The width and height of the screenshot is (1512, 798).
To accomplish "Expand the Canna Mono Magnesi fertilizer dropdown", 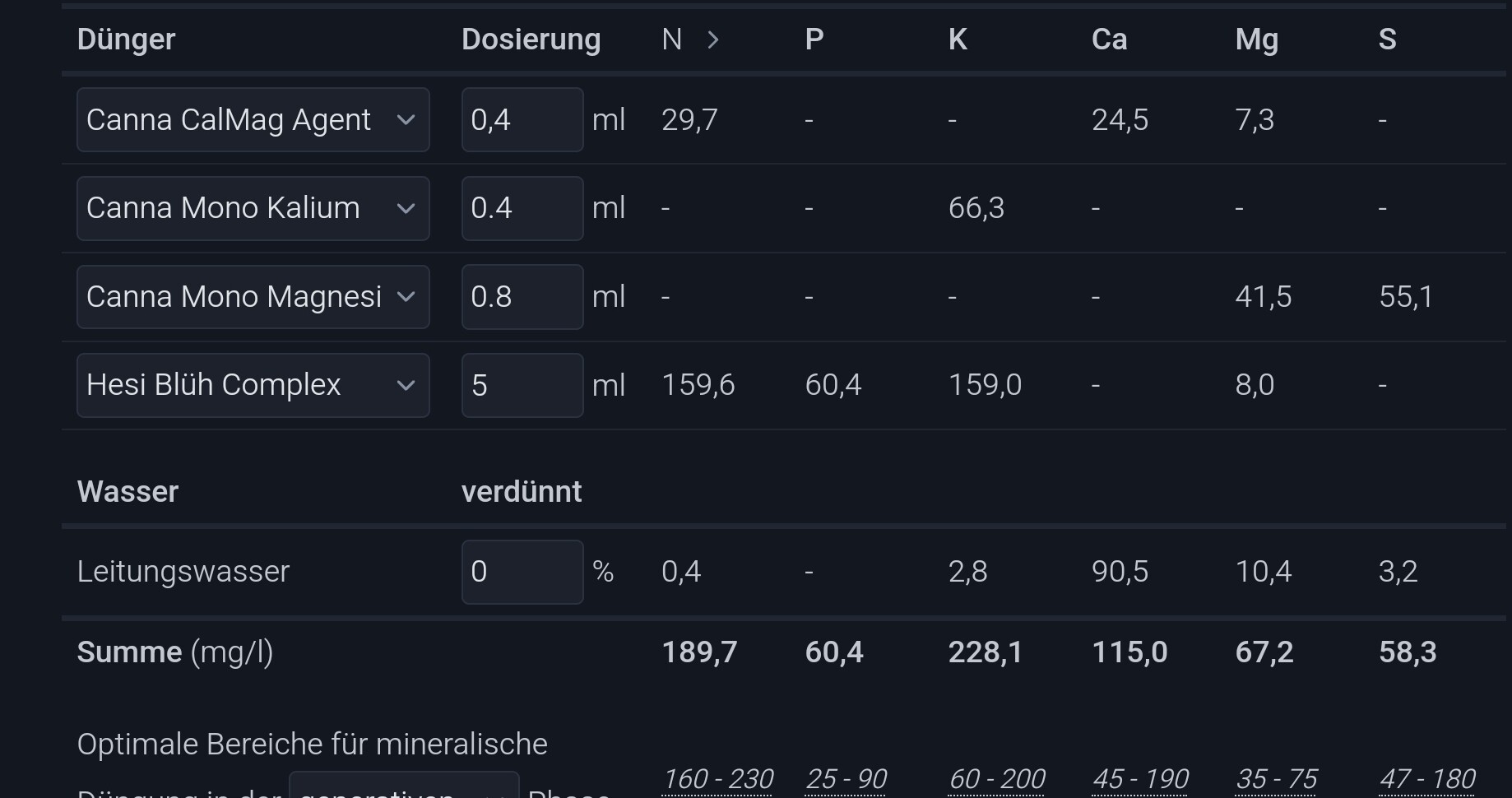I will tap(253, 297).
